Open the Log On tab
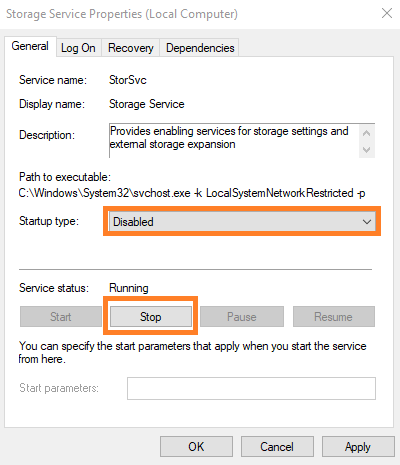The width and height of the screenshot is (400, 465). [78, 48]
